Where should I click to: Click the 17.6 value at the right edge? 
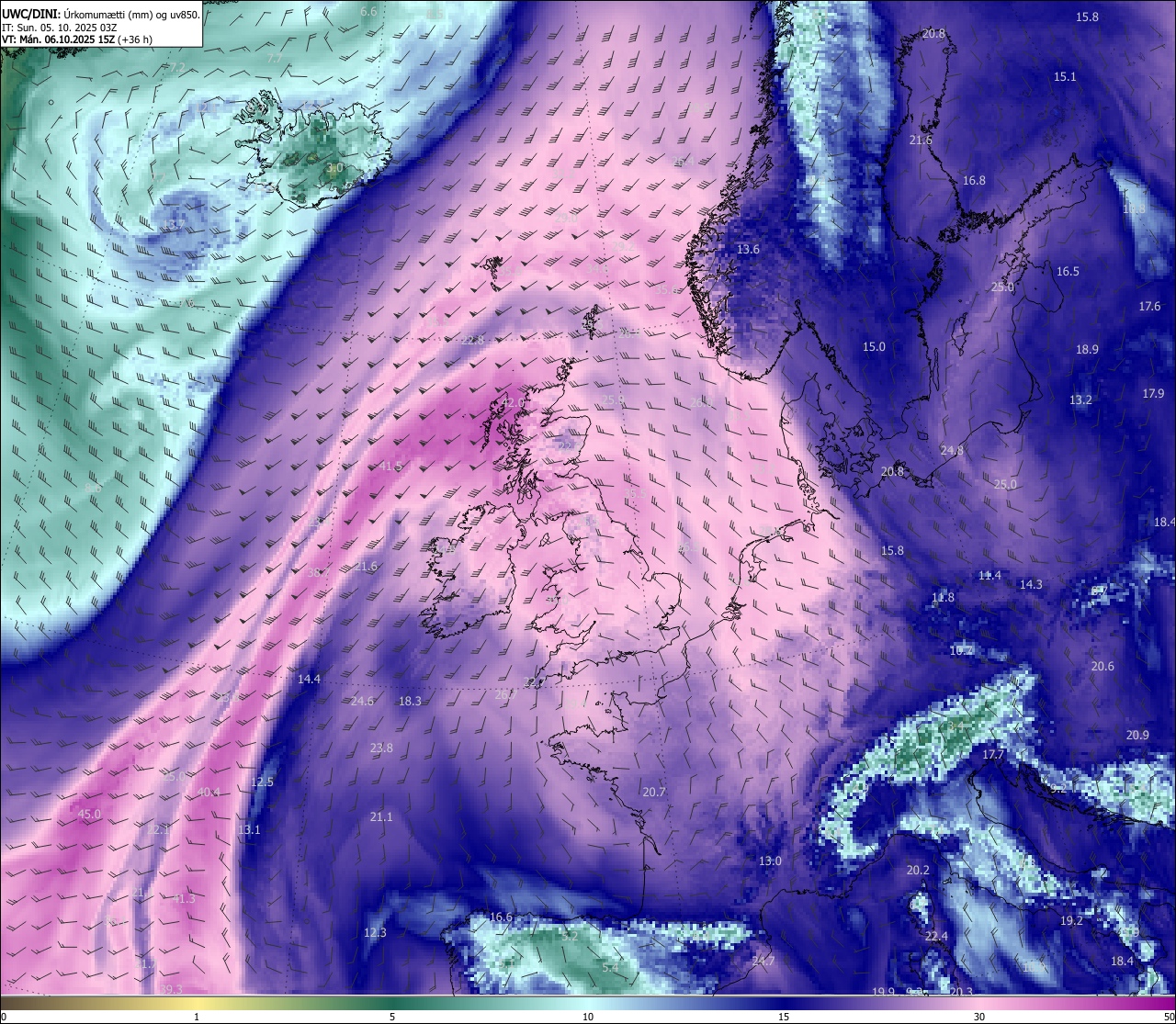tap(1149, 307)
